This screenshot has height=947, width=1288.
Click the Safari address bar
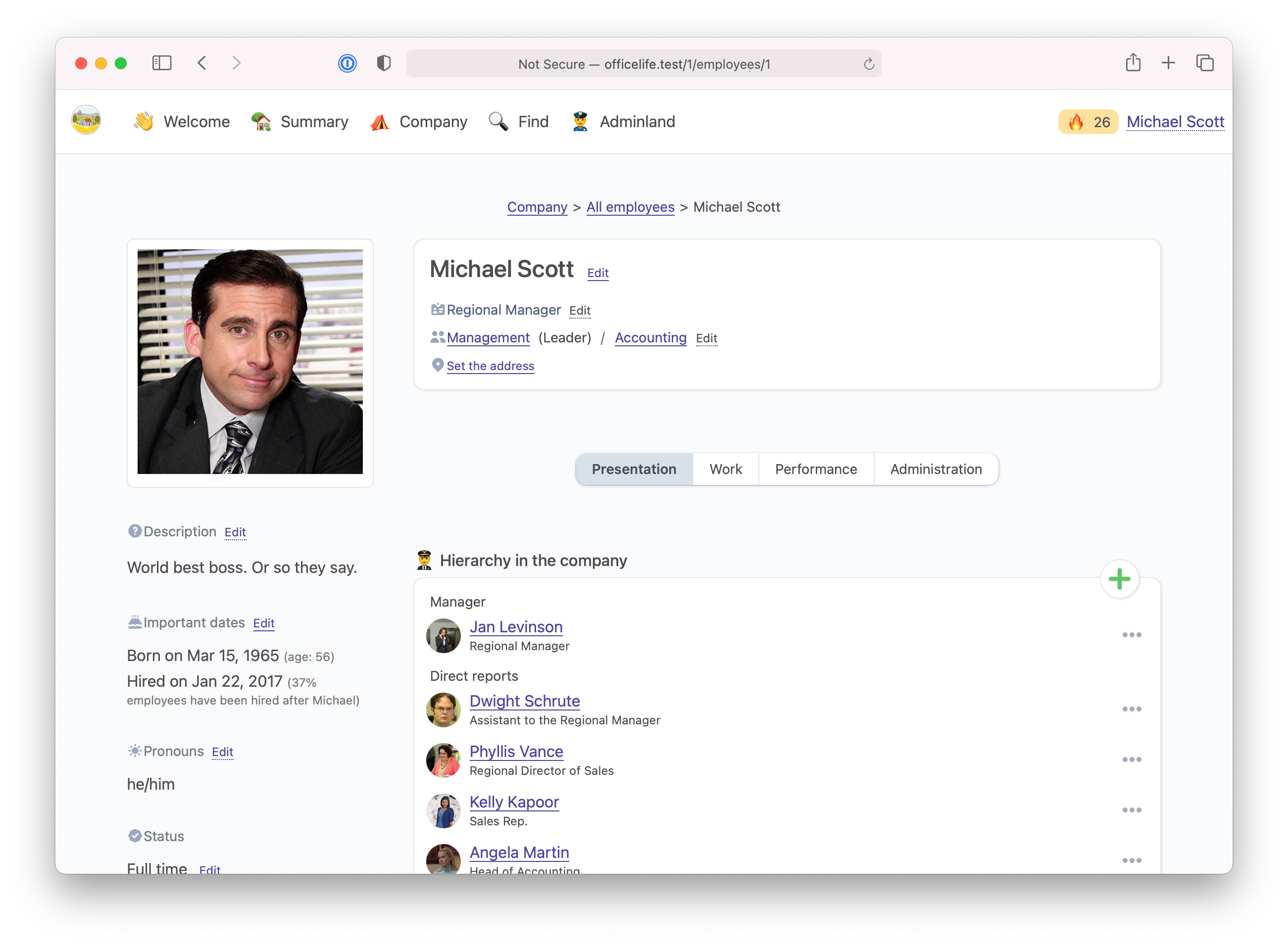pos(644,64)
